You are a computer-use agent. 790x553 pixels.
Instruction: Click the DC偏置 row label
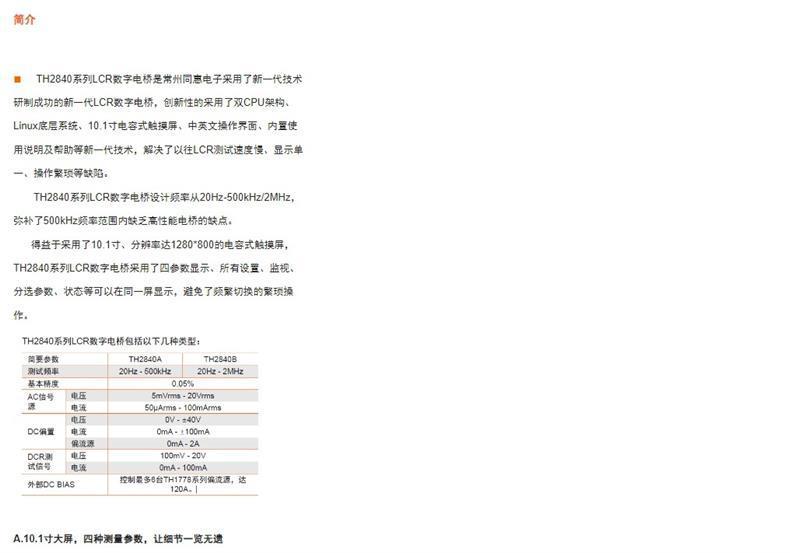[41, 432]
